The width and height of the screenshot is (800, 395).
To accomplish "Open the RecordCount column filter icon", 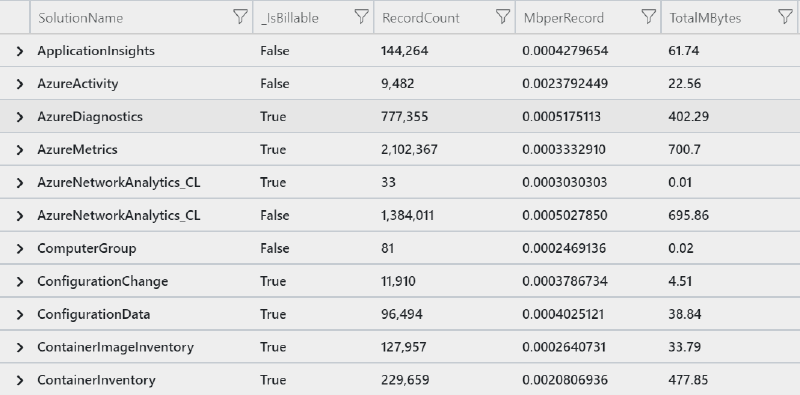I will pos(503,17).
